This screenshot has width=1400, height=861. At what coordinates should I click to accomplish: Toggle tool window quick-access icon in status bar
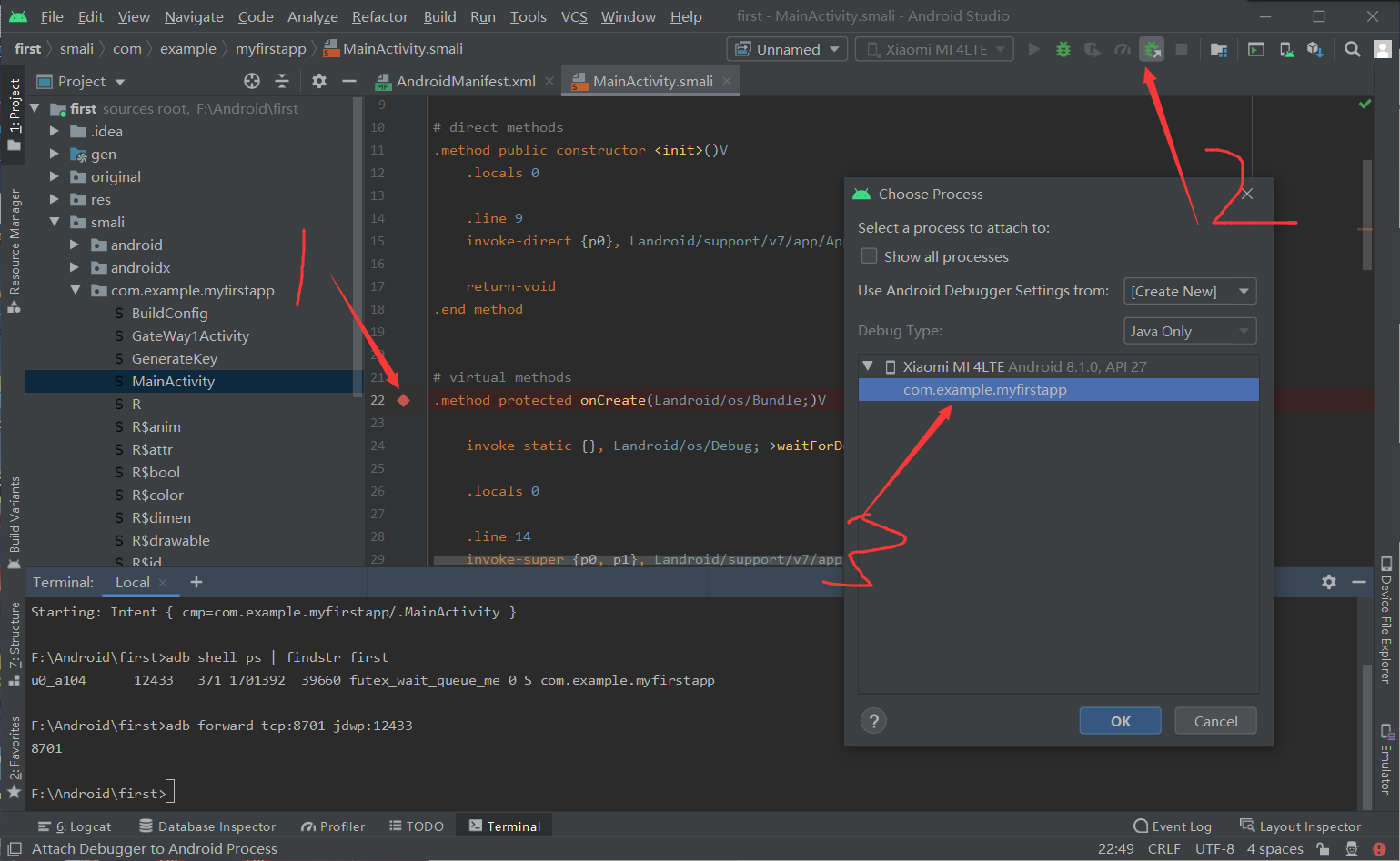click(x=15, y=849)
